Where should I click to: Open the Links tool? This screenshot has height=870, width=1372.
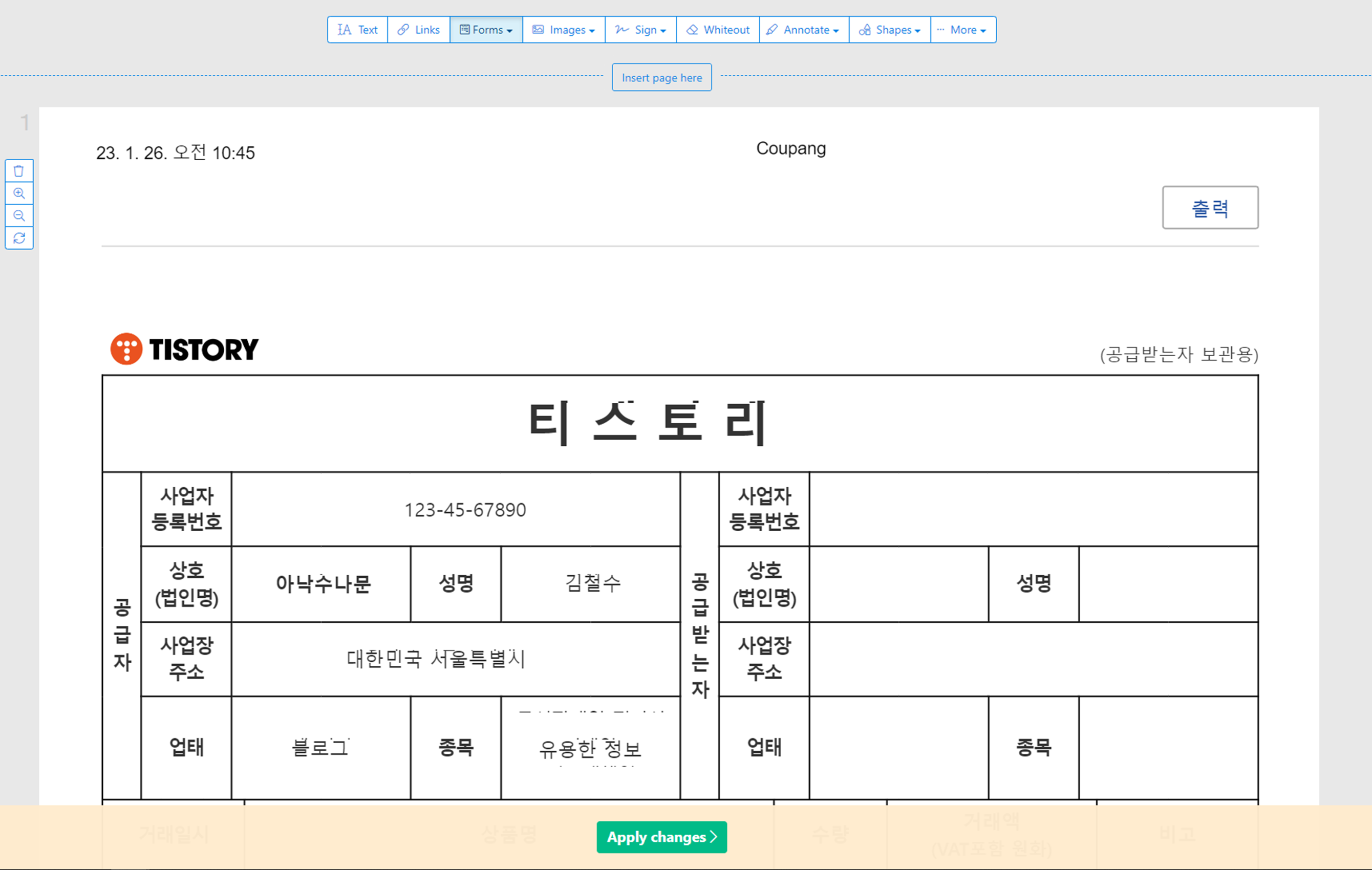click(x=419, y=30)
